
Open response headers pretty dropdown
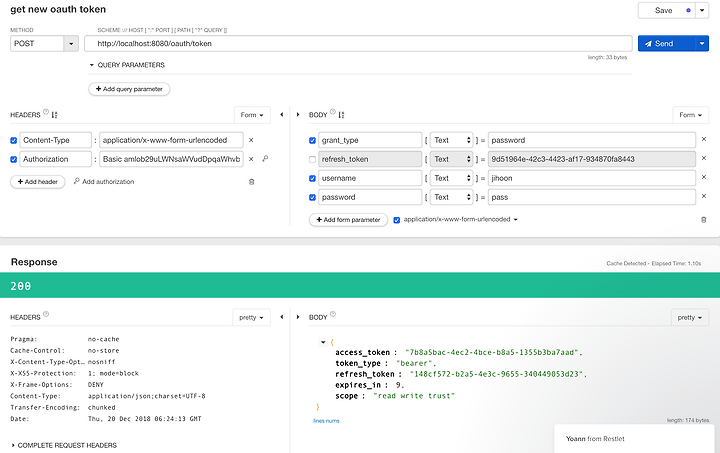tap(251, 317)
